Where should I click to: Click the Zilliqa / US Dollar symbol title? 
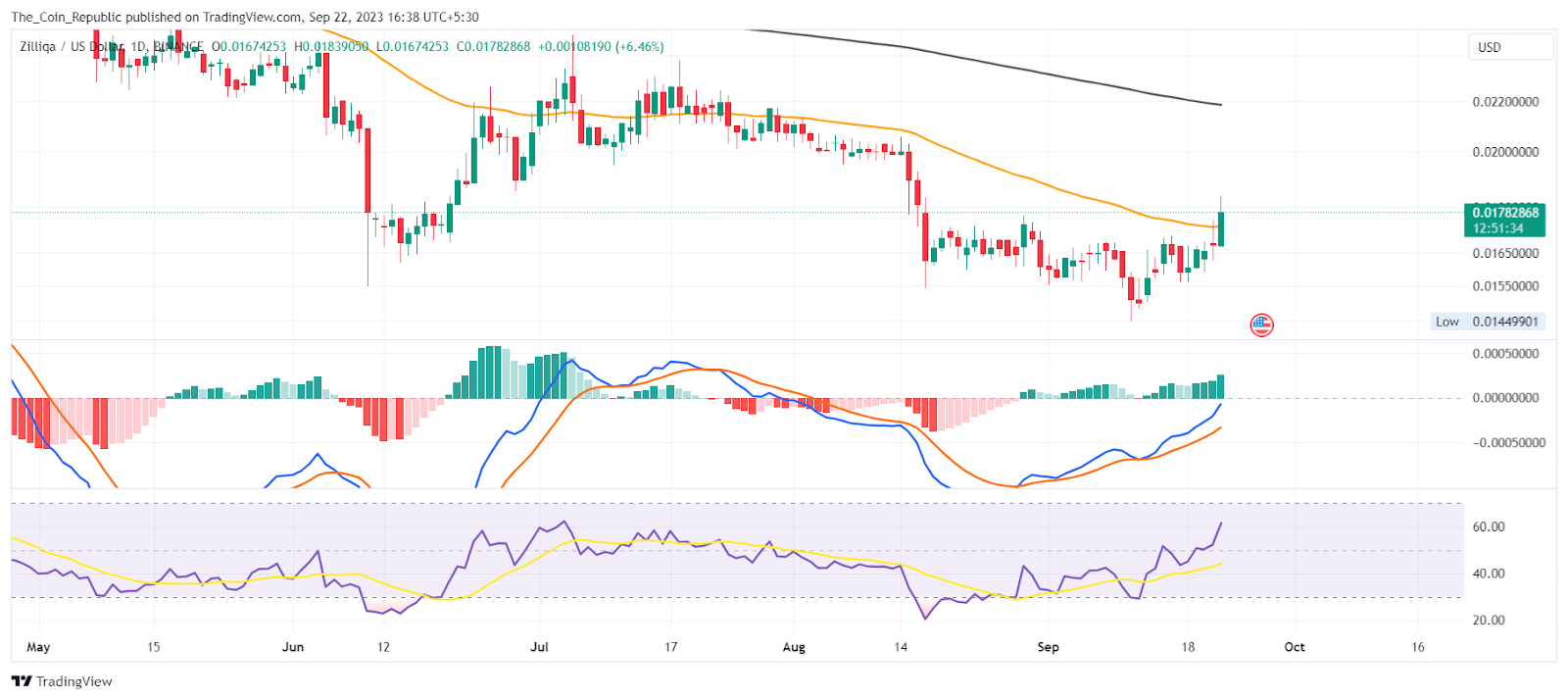point(72,46)
